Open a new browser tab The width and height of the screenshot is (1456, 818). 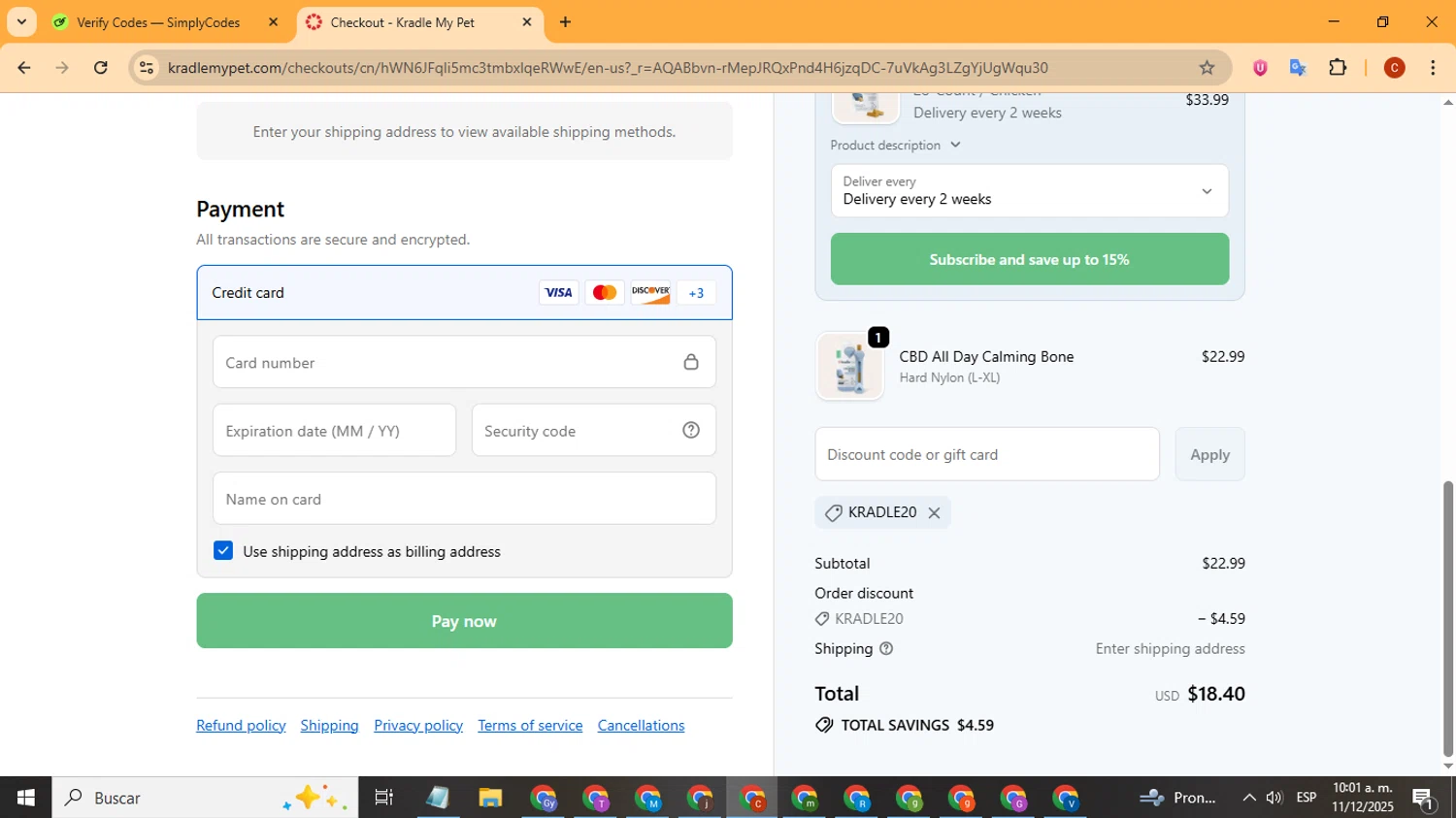point(565,21)
